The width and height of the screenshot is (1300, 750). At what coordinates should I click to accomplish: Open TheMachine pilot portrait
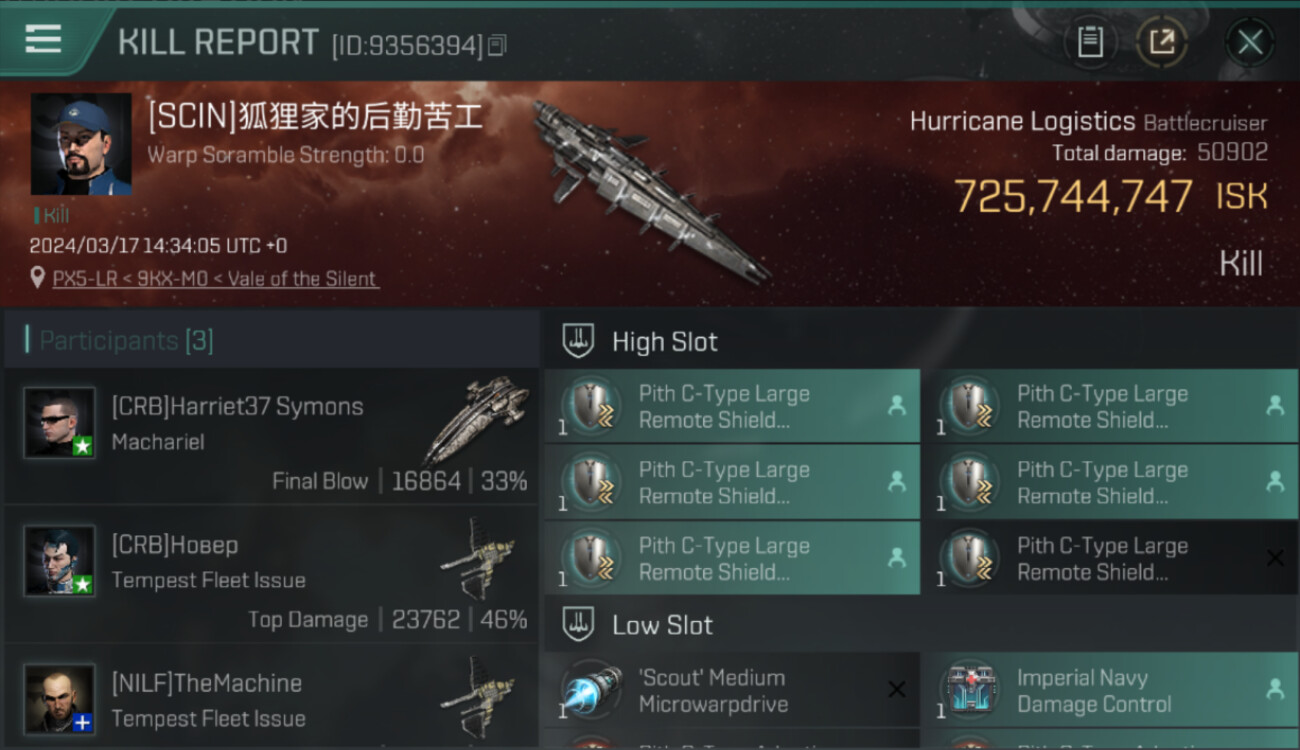(x=60, y=699)
